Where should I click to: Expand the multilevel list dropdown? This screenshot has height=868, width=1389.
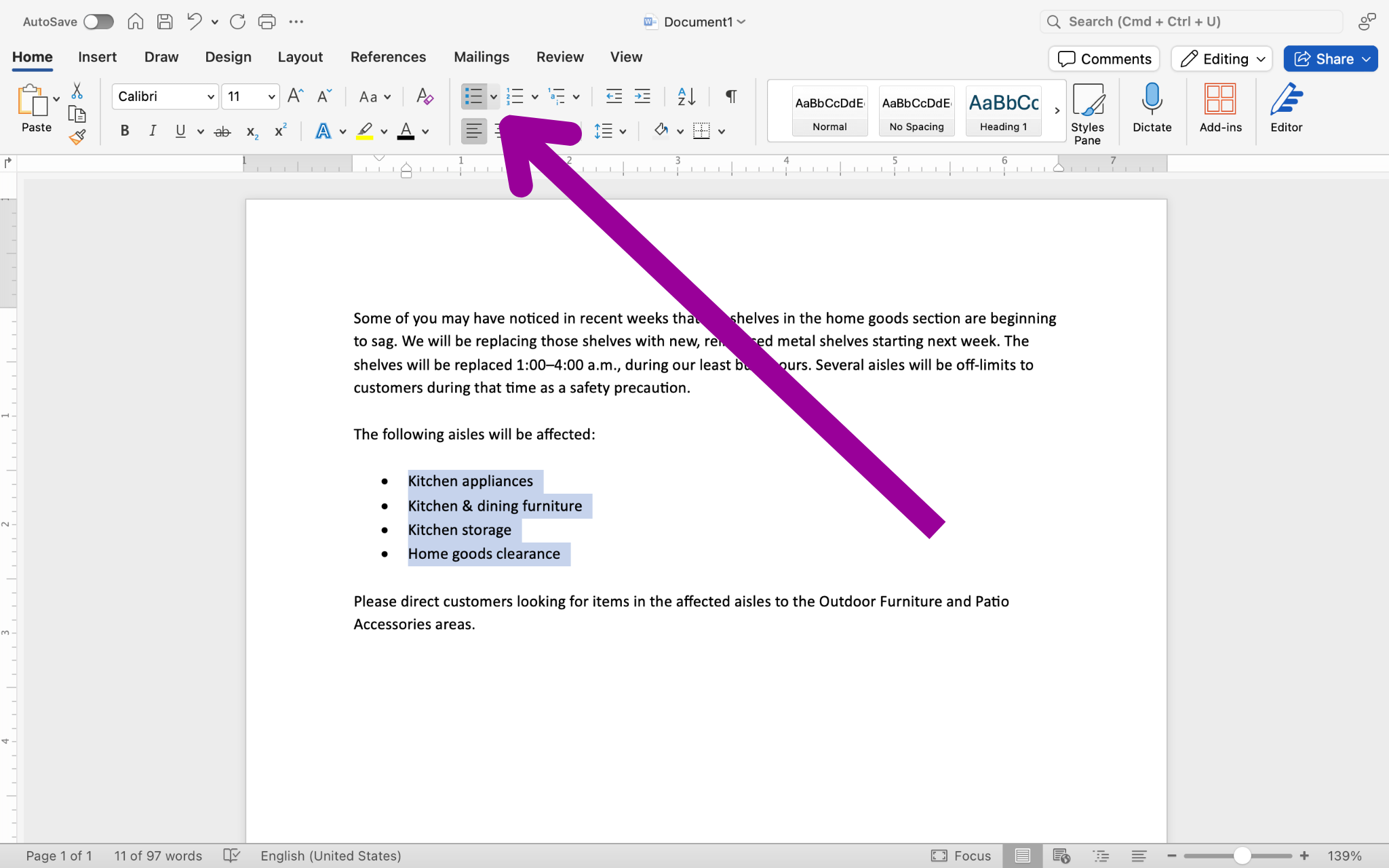[x=576, y=97]
